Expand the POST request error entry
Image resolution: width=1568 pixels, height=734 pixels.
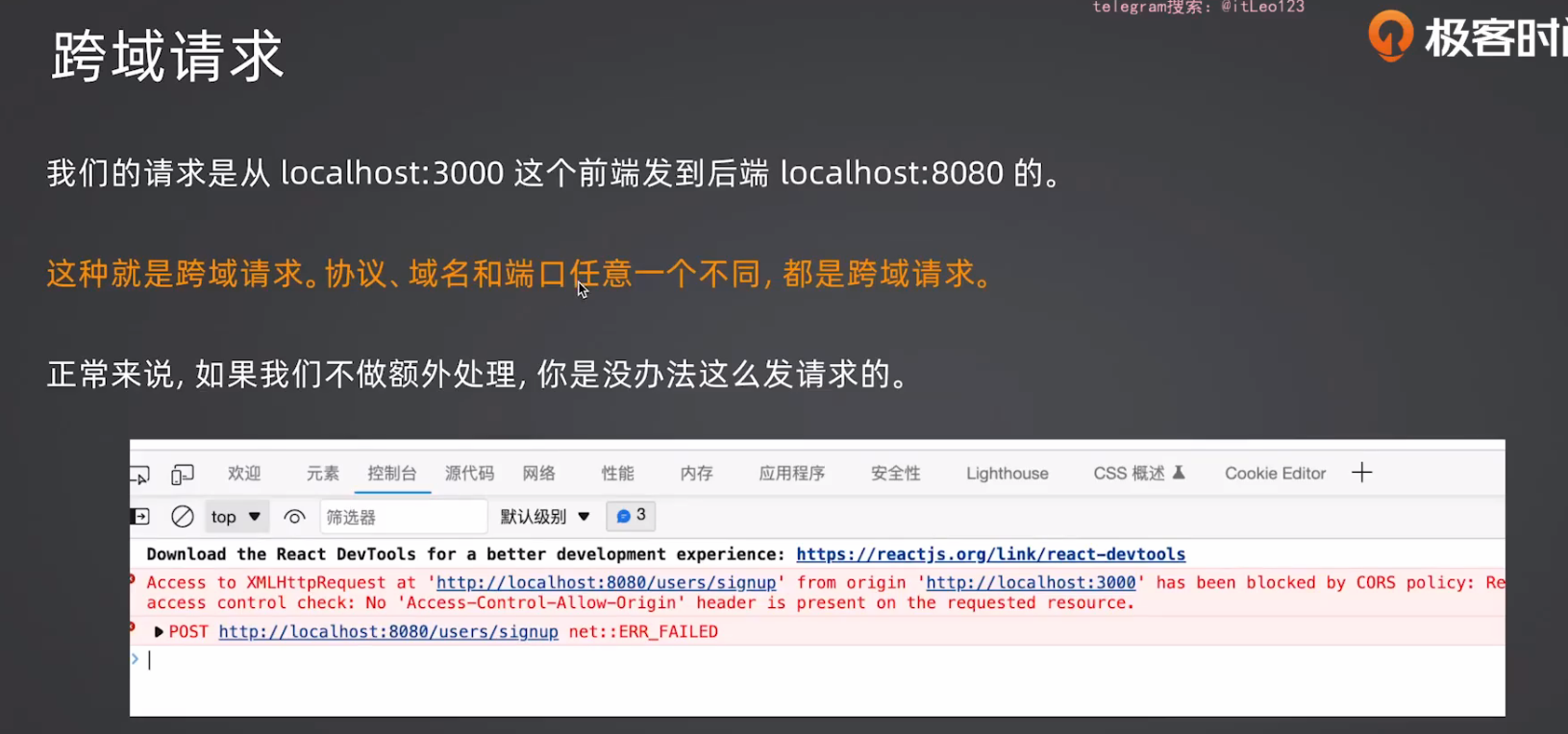coord(159,632)
